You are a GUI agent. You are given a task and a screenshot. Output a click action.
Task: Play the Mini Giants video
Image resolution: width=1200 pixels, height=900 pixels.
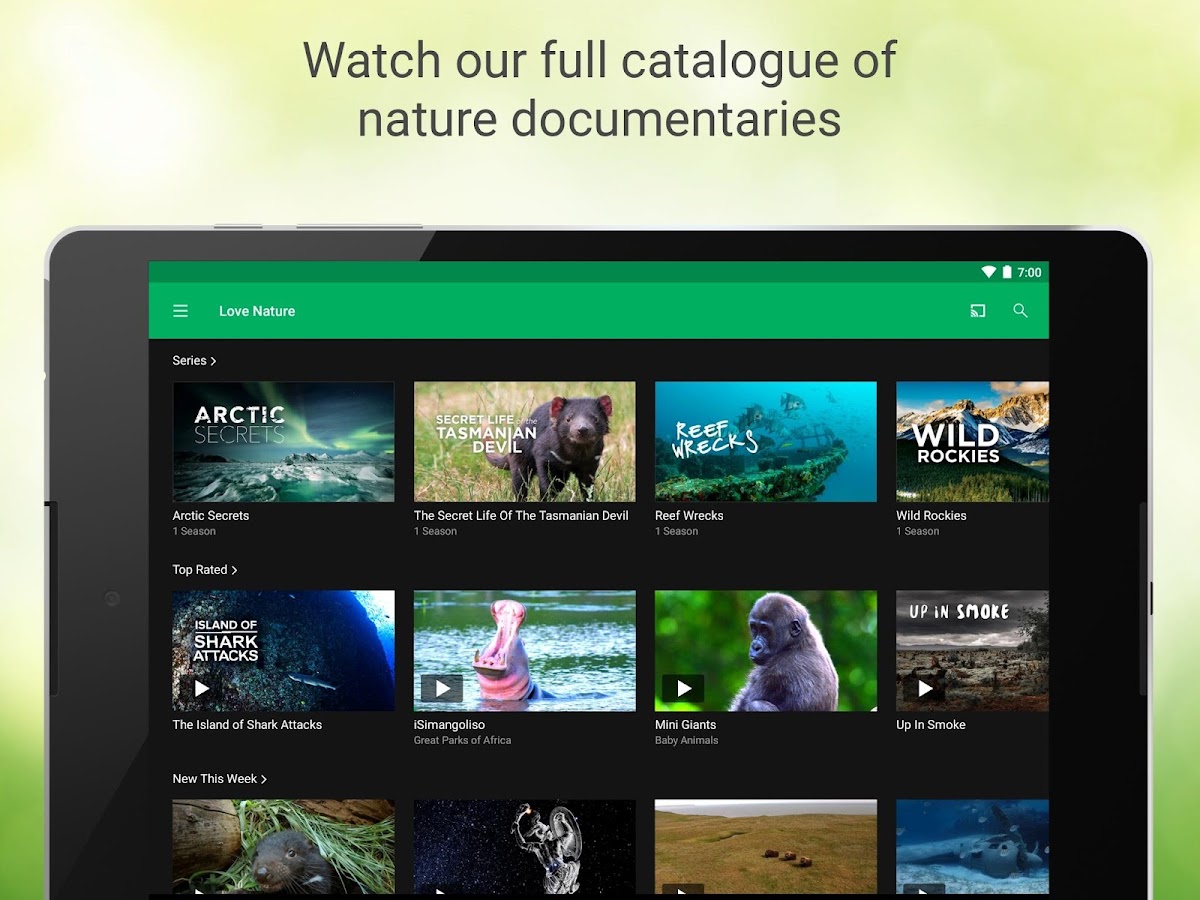[x=683, y=688]
